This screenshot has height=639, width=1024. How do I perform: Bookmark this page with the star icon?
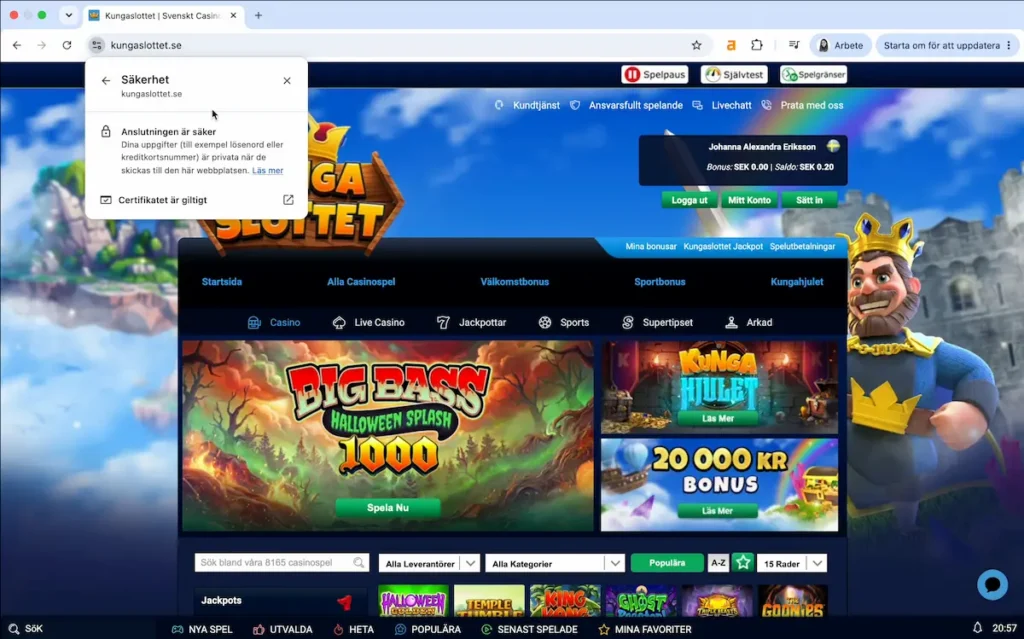(x=697, y=45)
